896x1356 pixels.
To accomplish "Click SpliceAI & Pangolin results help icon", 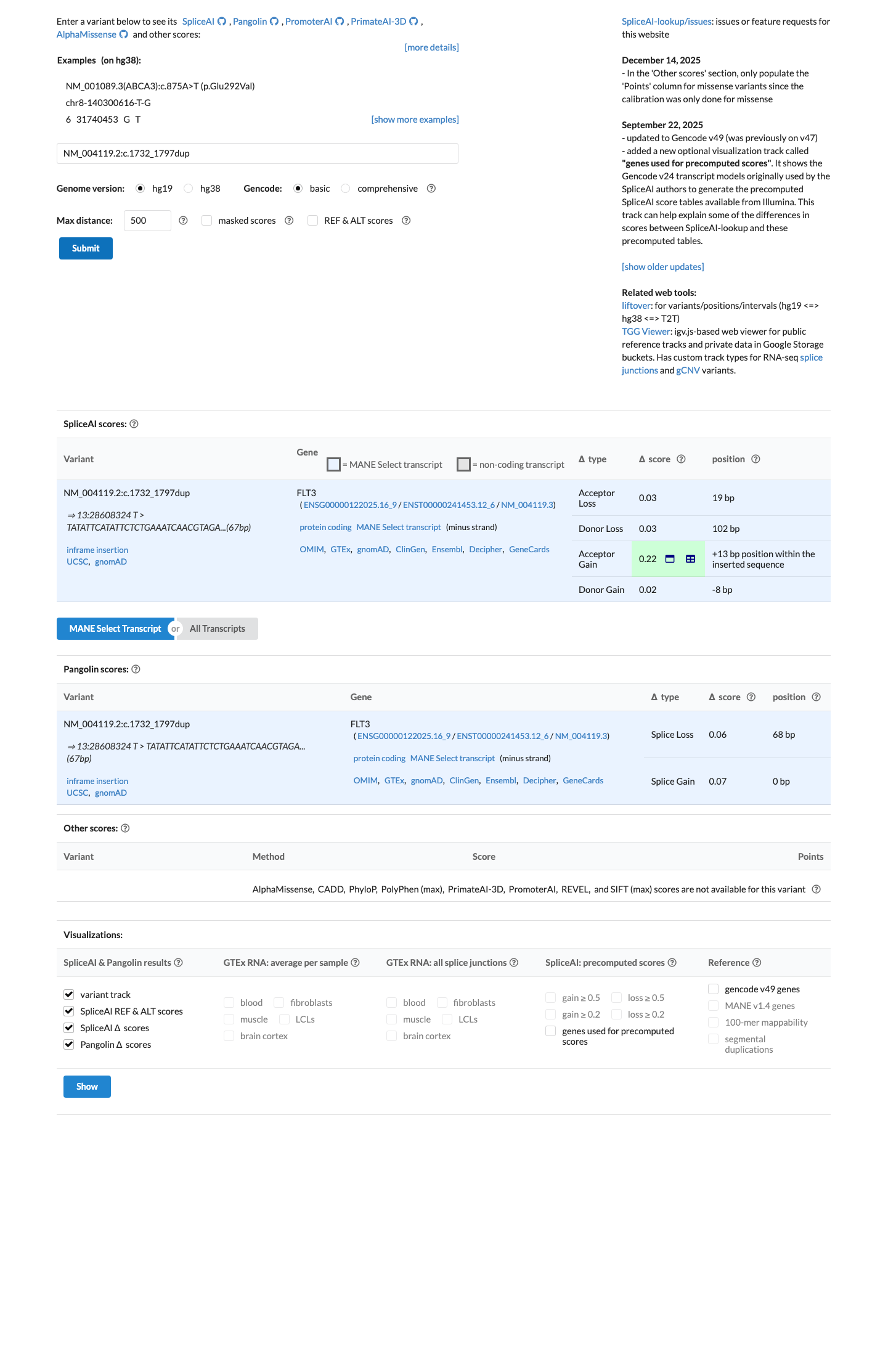I will tap(178, 963).
